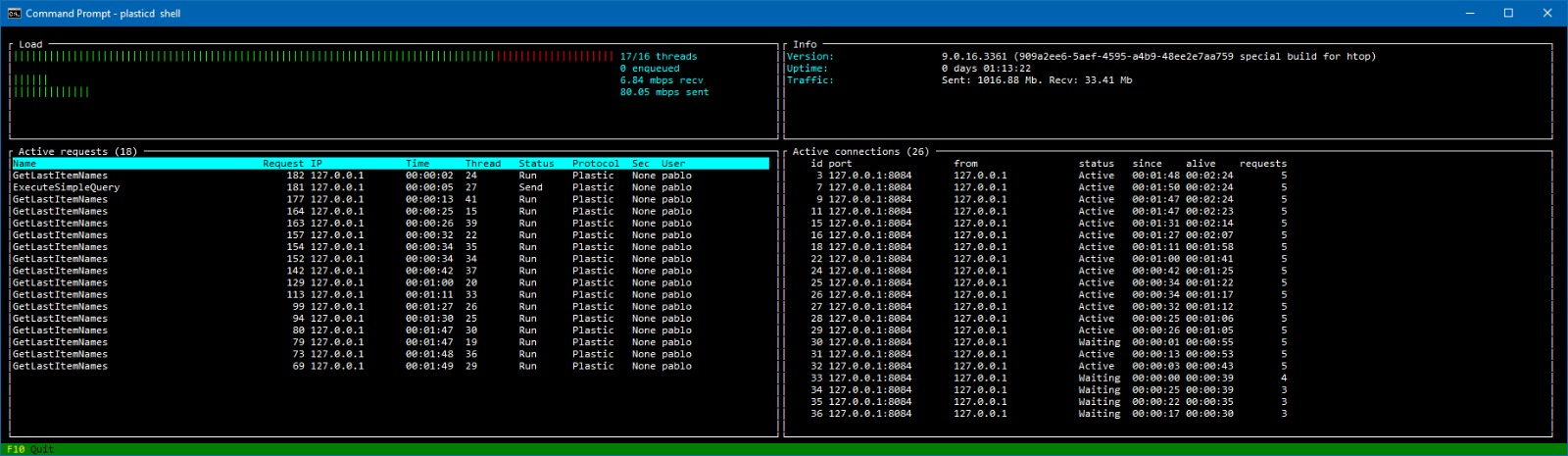Click the Version value 9.0.16.3361
This screenshot has height=456, width=1568.
[x=1158, y=57]
